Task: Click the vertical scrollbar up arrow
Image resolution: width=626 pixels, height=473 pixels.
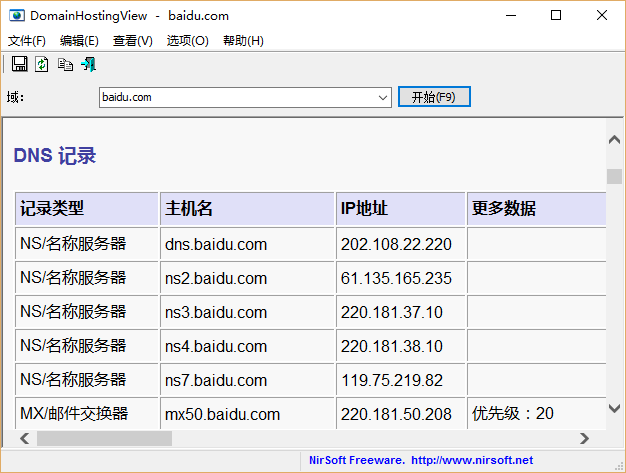Action: (x=614, y=139)
